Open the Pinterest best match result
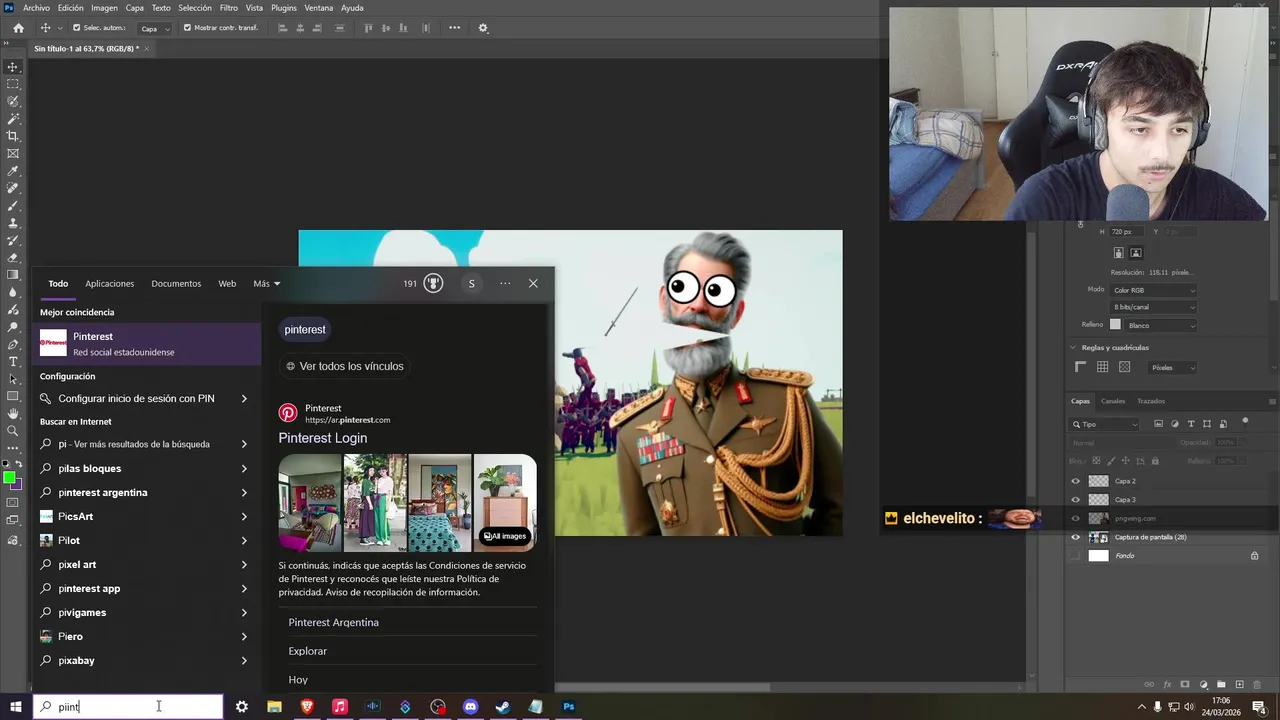The width and height of the screenshot is (1280, 720). coord(147,344)
